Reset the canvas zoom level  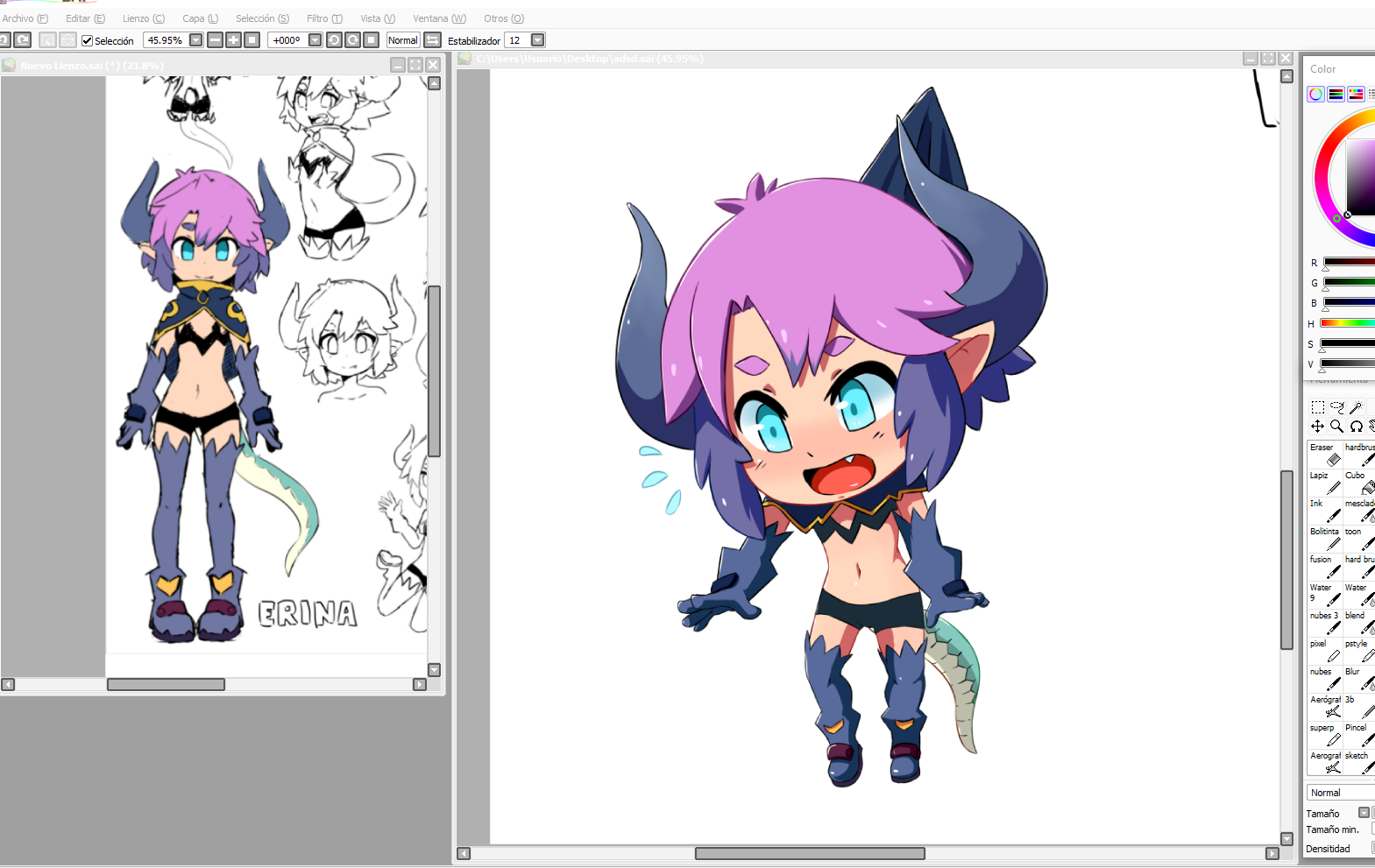pos(252,40)
